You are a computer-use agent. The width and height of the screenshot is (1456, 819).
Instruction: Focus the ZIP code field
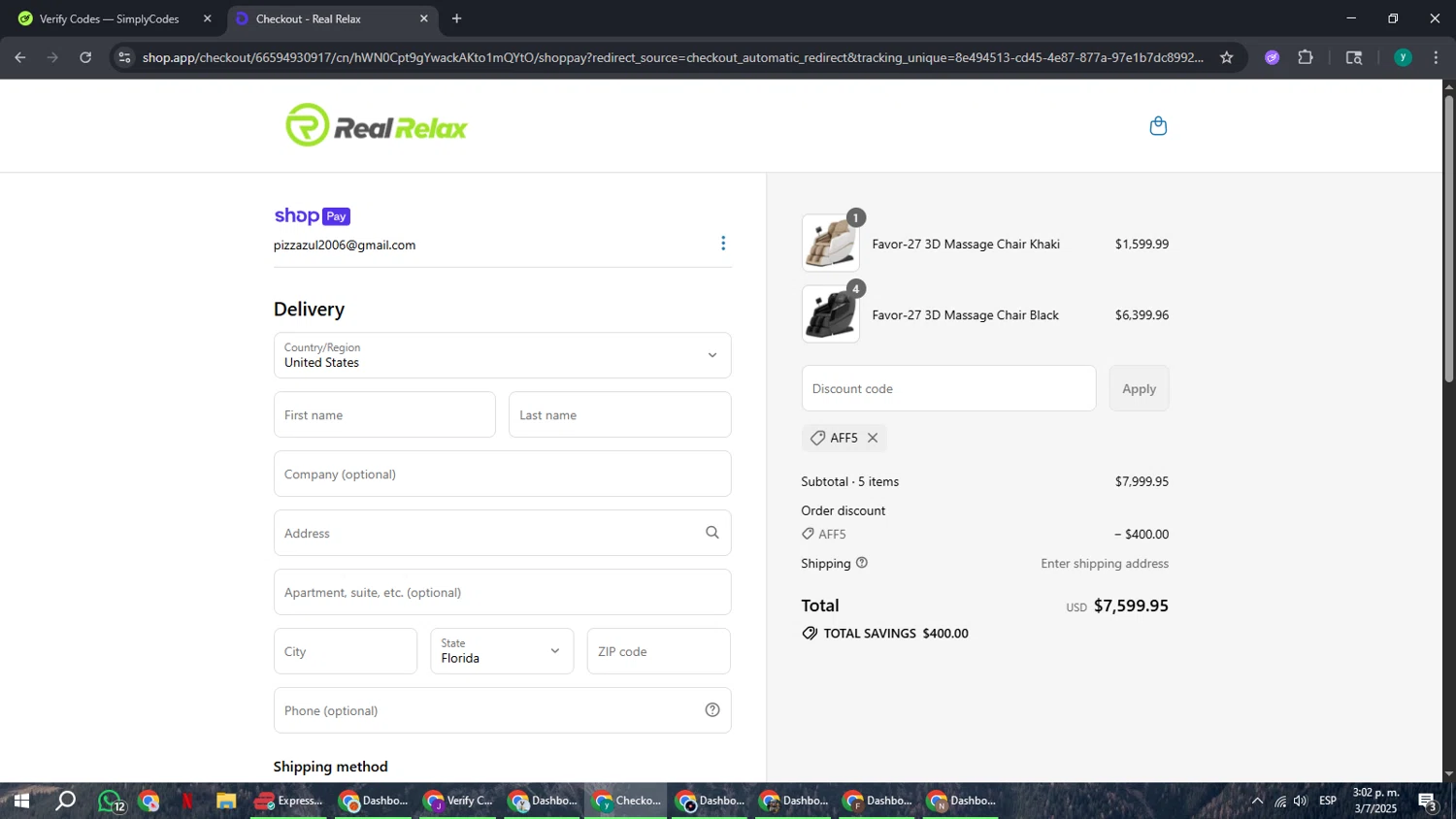pyautogui.click(x=659, y=651)
